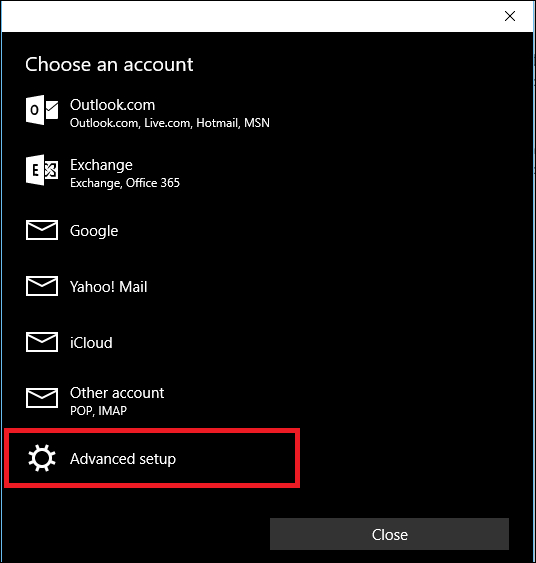
Task: Click the 'Exchange, Office 365' subtitle
Action: (x=125, y=183)
